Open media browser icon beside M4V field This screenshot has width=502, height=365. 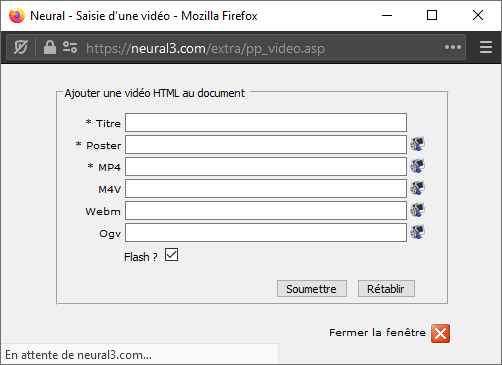(x=417, y=188)
